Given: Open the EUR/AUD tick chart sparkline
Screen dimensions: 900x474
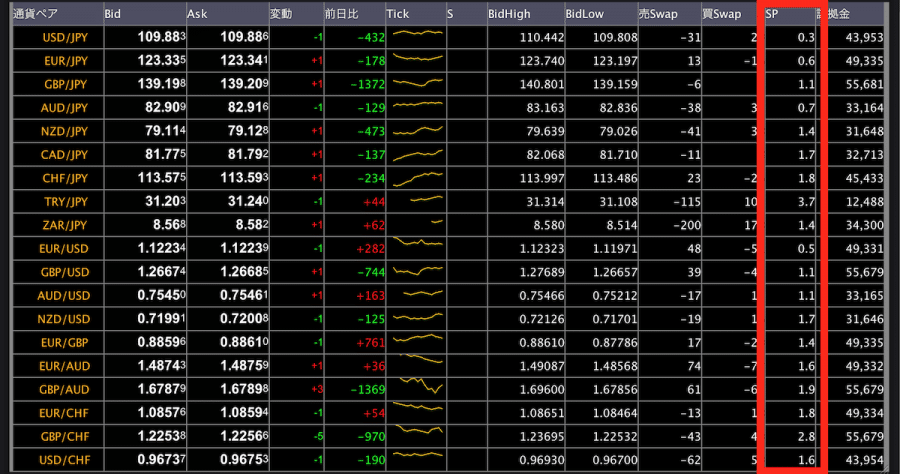Looking at the screenshot, I should [x=421, y=359].
